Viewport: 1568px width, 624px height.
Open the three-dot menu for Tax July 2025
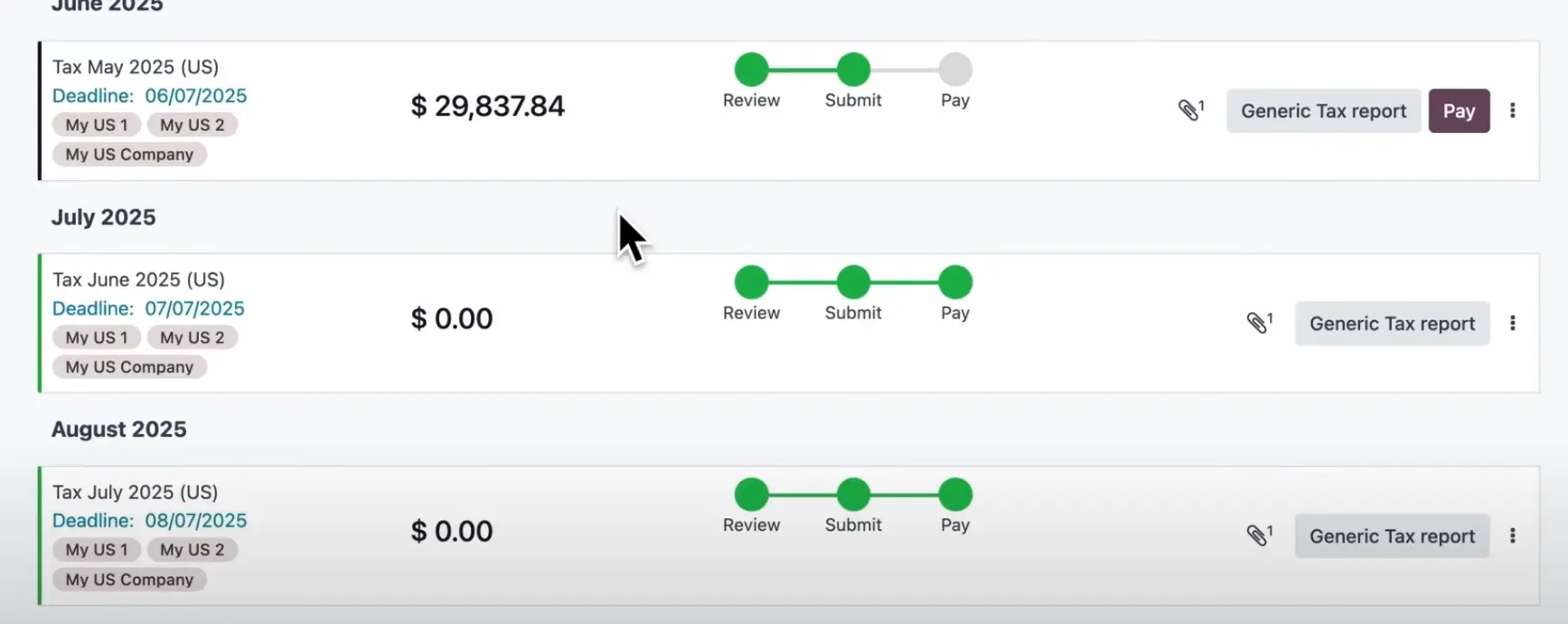click(x=1512, y=535)
